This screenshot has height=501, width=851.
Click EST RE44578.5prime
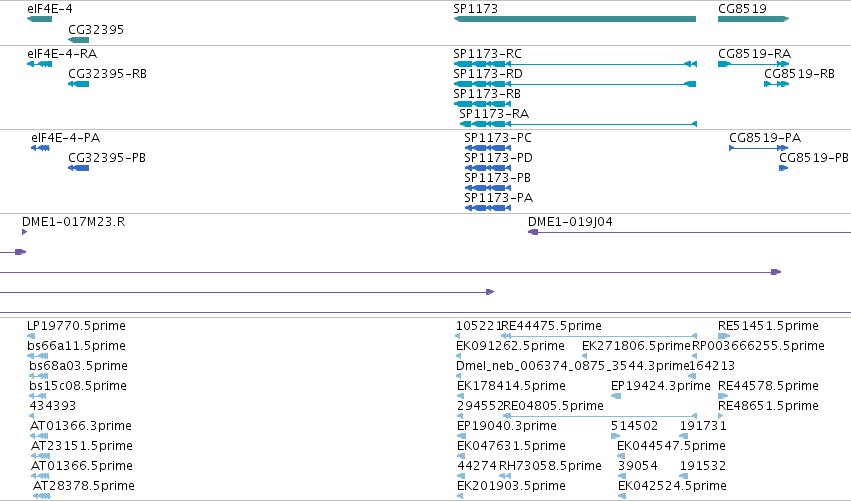pyautogui.click(x=723, y=396)
